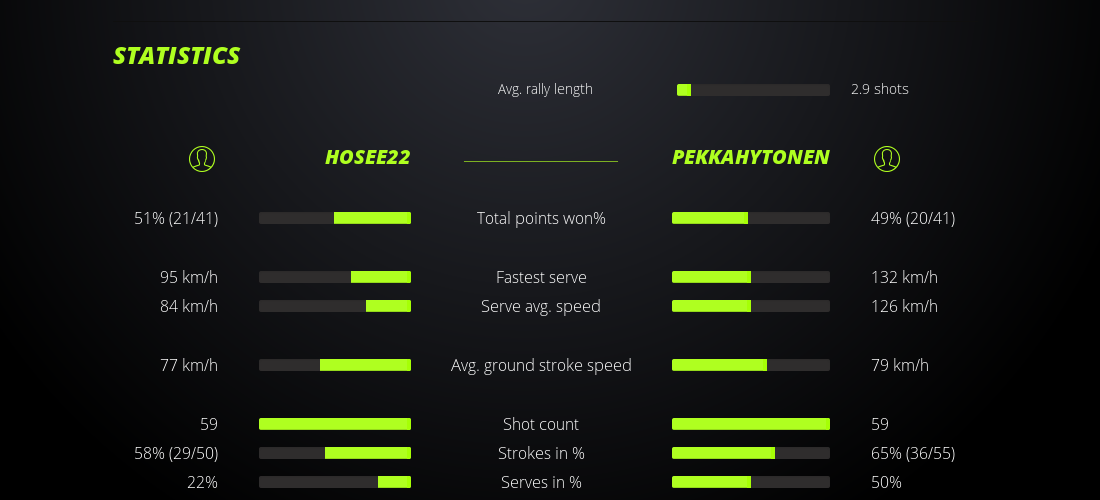The width and height of the screenshot is (1100, 500).
Task: Click the 2.9 shots value
Action: click(x=879, y=89)
